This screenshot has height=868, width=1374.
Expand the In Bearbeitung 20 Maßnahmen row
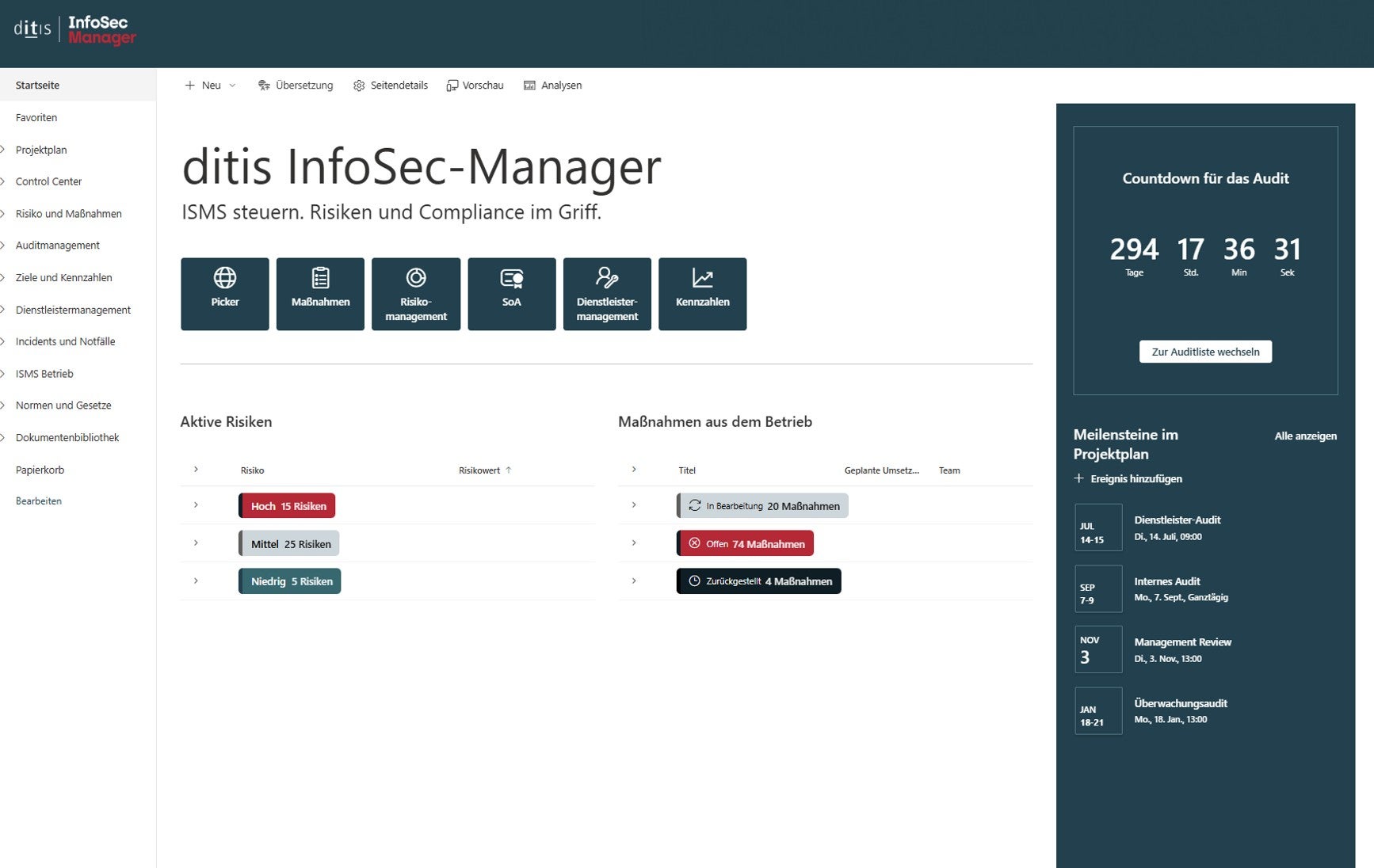[x=634, y=505]
